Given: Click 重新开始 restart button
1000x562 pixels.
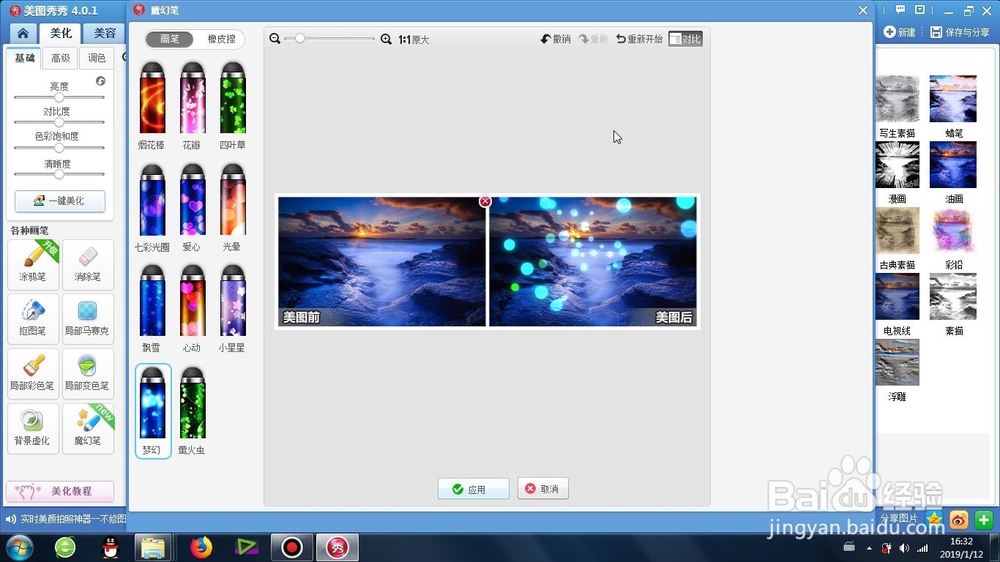Looking at the screenshot, I should coord(640,39).
